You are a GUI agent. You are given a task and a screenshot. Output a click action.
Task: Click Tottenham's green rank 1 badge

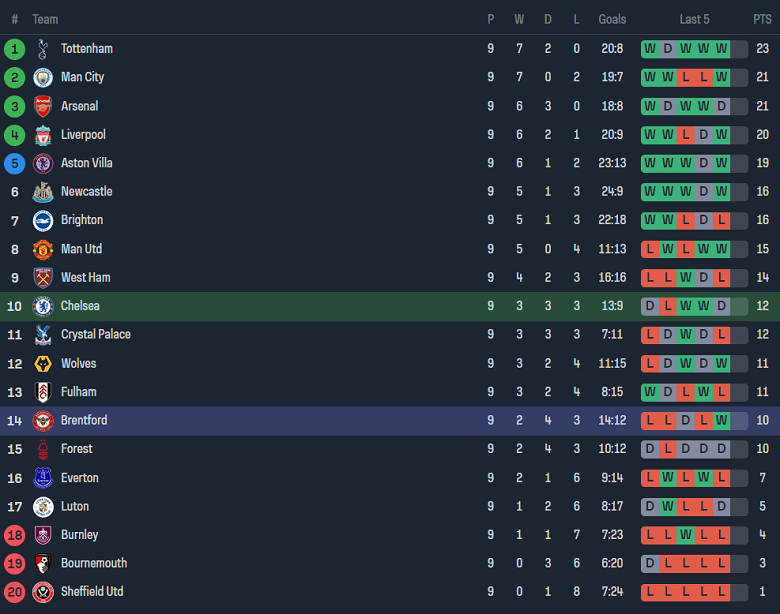click(x=14, y=48)
